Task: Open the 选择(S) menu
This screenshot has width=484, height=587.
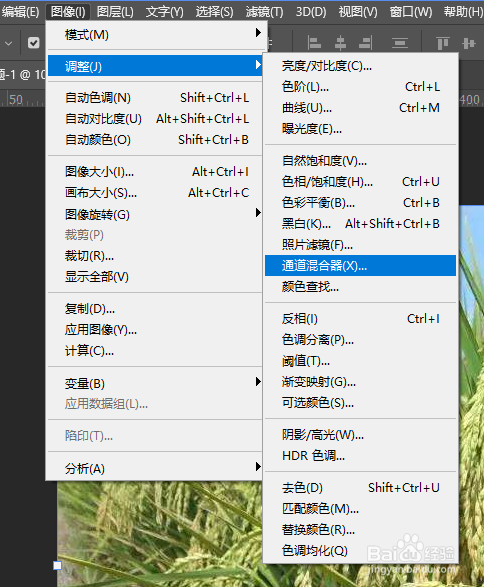Action: 214,12
